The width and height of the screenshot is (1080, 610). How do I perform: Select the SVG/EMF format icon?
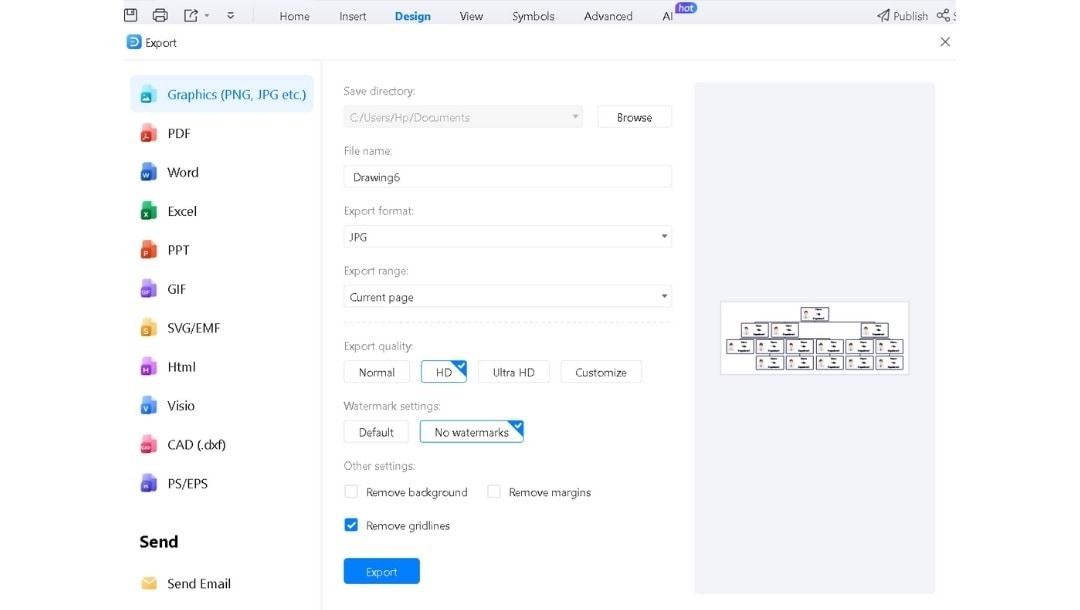click(147, 328)
